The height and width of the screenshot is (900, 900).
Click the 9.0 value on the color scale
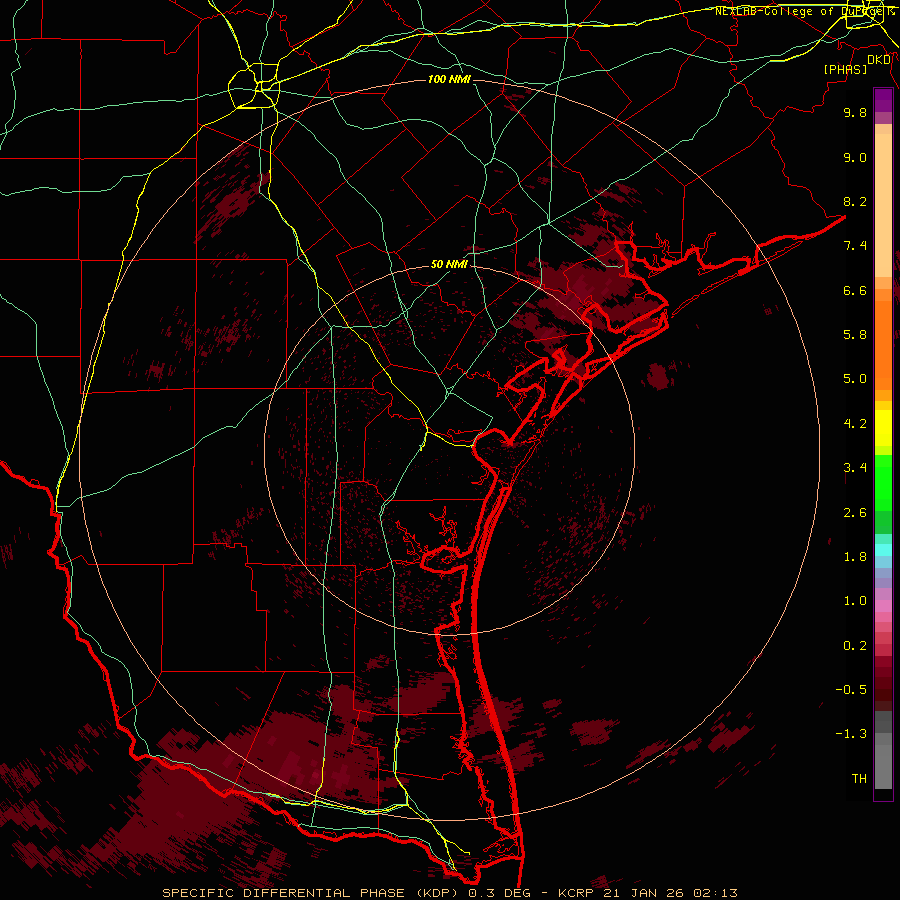tap(855, 157)
